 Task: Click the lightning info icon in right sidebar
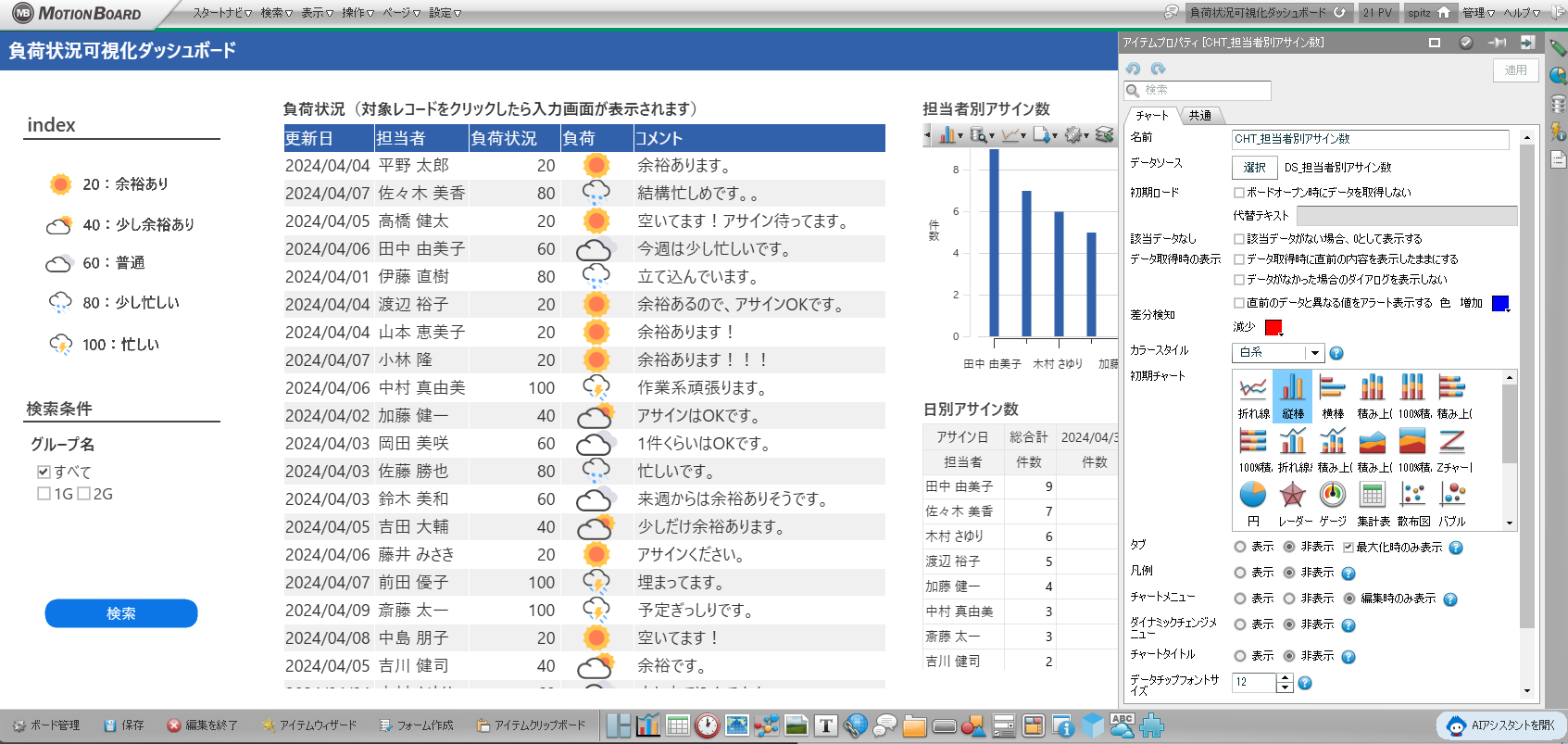pos(1558,132)
